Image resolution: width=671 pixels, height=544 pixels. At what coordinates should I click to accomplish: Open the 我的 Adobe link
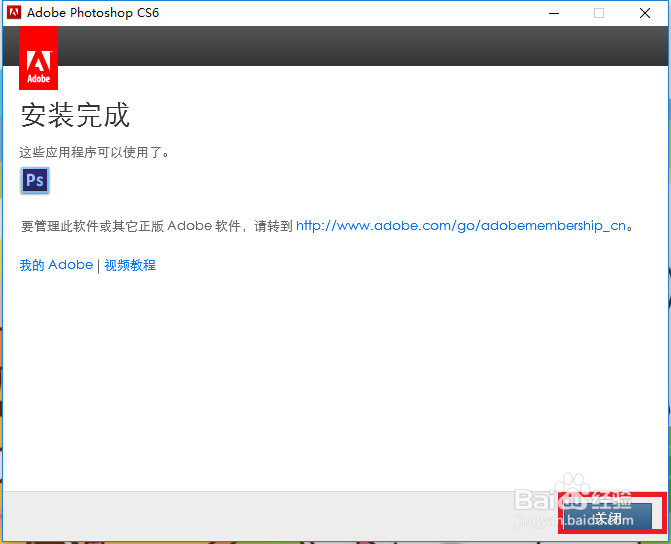56,265
